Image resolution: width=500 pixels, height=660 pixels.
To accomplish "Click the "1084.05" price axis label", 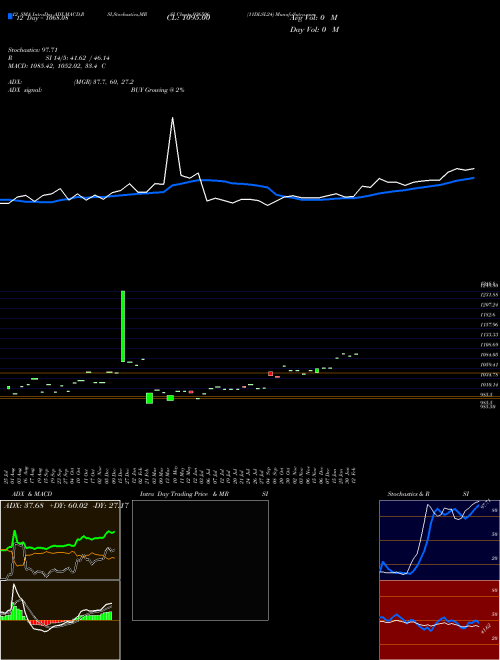I will coord(489,355).
